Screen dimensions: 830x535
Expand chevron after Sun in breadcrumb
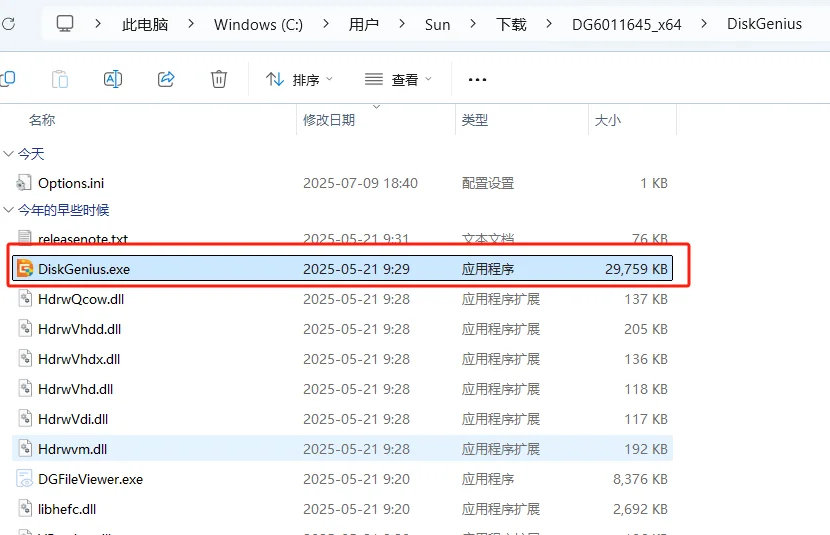[x=473, y=24]
